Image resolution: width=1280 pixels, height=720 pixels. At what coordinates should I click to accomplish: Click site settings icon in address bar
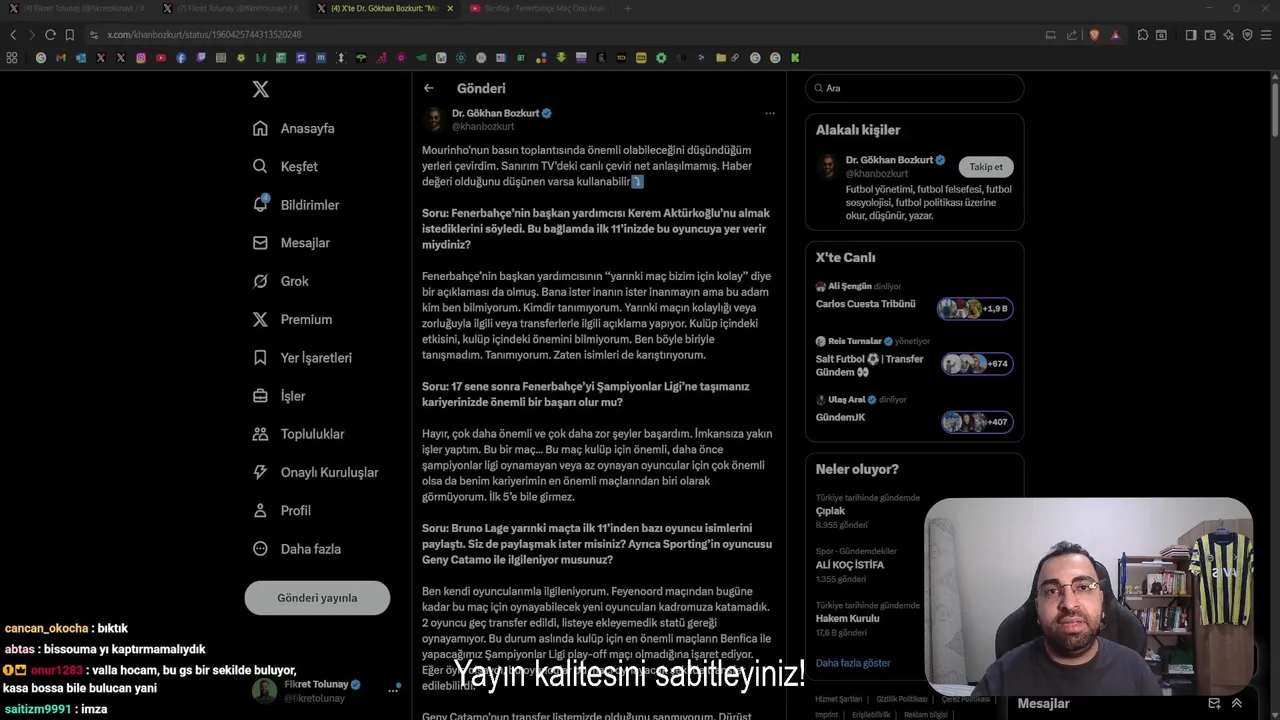(x=93, y=34)
